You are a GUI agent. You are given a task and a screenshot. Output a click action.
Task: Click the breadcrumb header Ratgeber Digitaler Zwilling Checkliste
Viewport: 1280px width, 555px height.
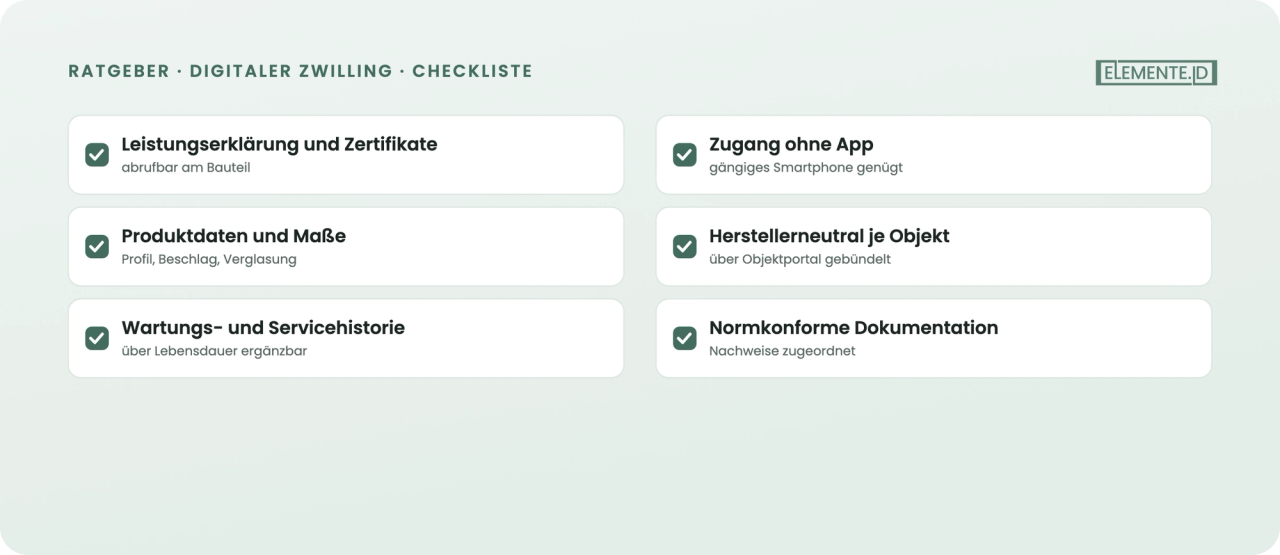pos(300,71)
